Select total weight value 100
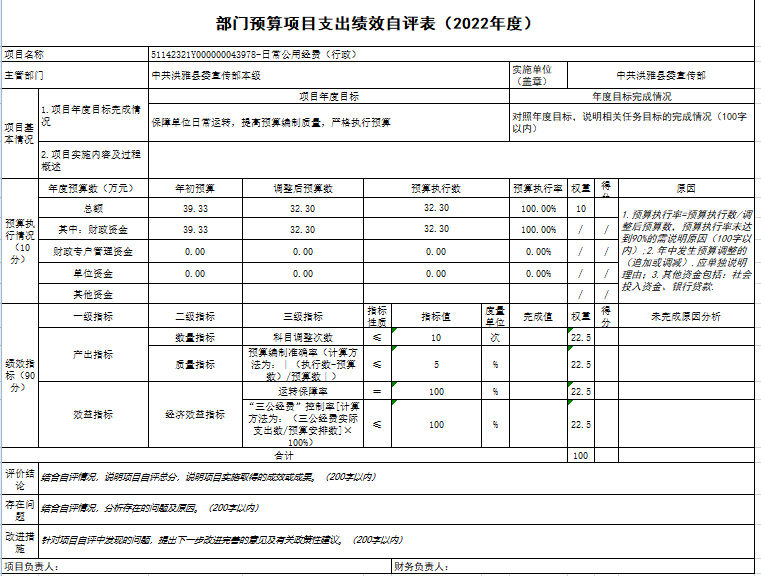761x576 pixels. point(581,455)
